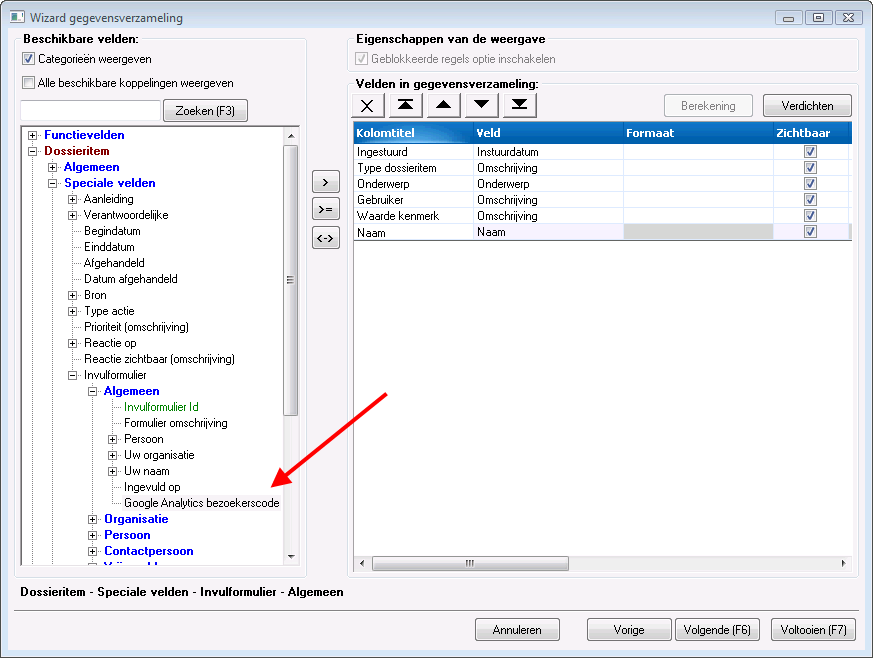Click scroll right arrow of fields table
873x658 pixels.
click(843, 563)
